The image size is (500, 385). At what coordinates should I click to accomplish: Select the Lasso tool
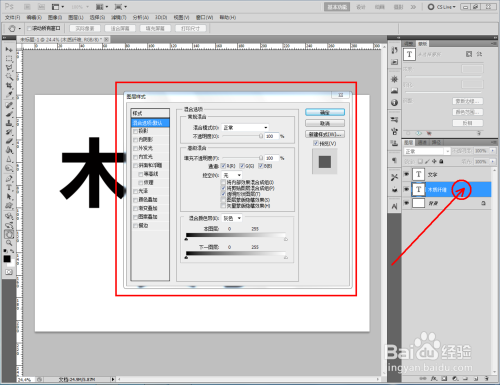pyautogui.click(x=9, y=68)
